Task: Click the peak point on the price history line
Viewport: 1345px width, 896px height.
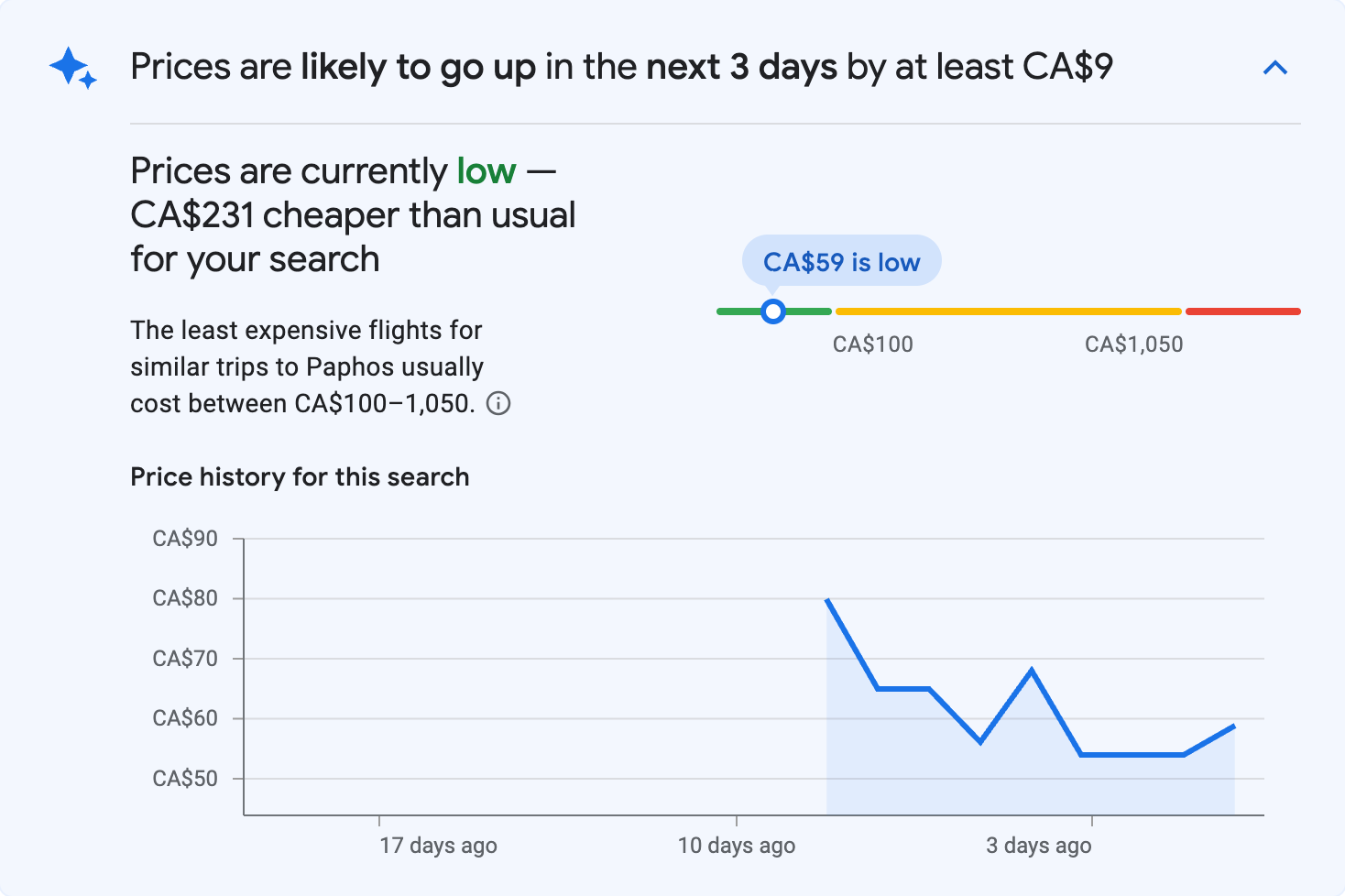Action: point(827,599)
